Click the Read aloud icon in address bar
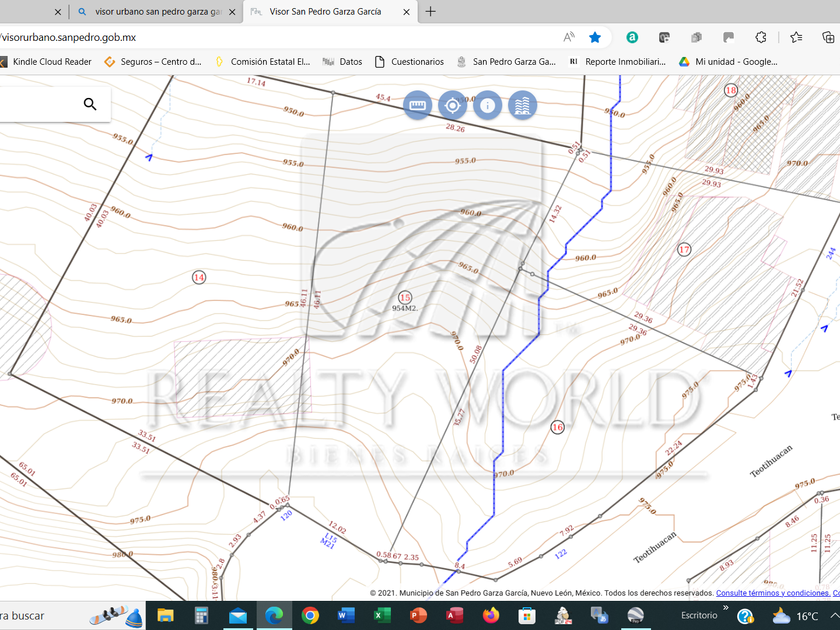Image resolution: width=840 pixels, height=630 pixels. point(569,37)
